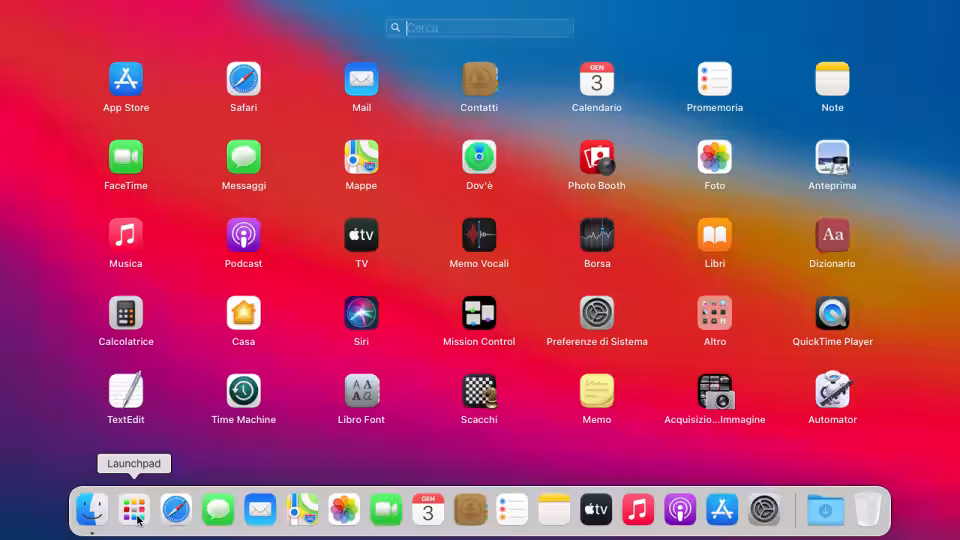Open Libro Font app
Viewport: 960px width, 540px height.
[x=361, y=391]
